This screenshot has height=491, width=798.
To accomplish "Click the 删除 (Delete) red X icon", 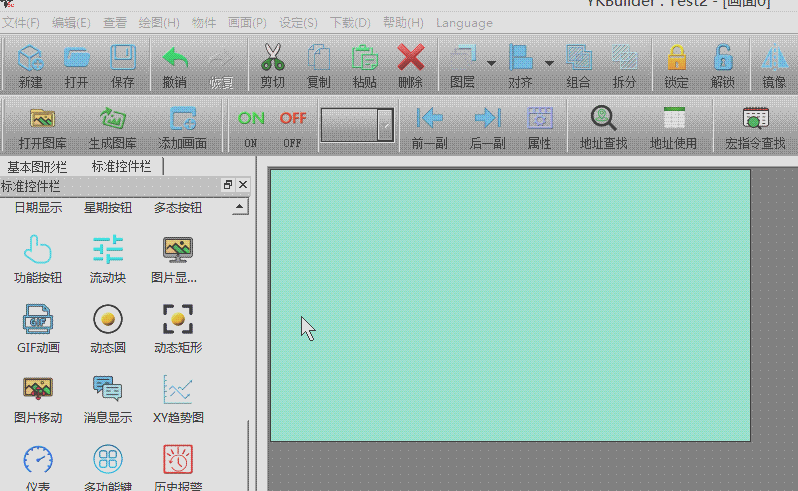I will [410, 60].
